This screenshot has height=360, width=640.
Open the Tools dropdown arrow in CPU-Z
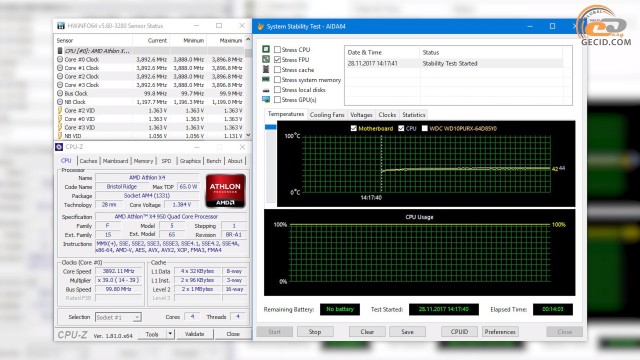coord(170,334)
